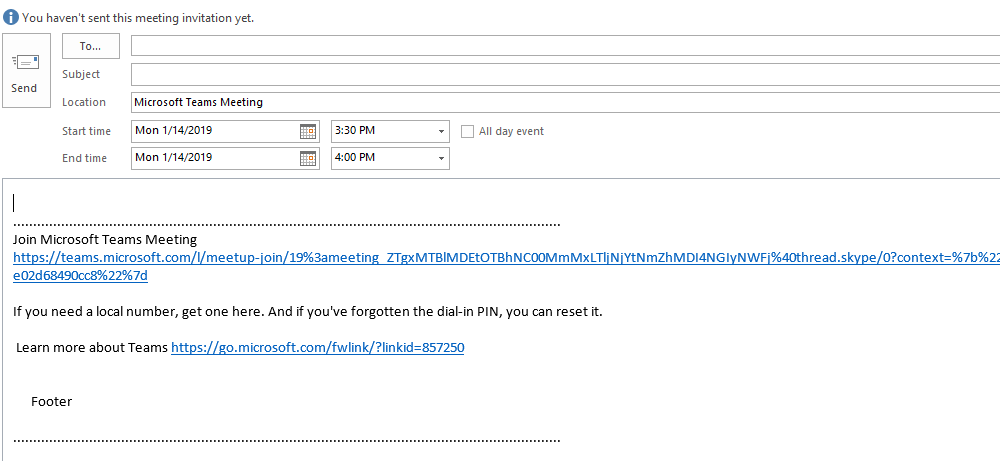Screen dimensions: 1000x461
Task: Open the End time calendar date picker
Action: pyautogui.click(x=308, y=158)
